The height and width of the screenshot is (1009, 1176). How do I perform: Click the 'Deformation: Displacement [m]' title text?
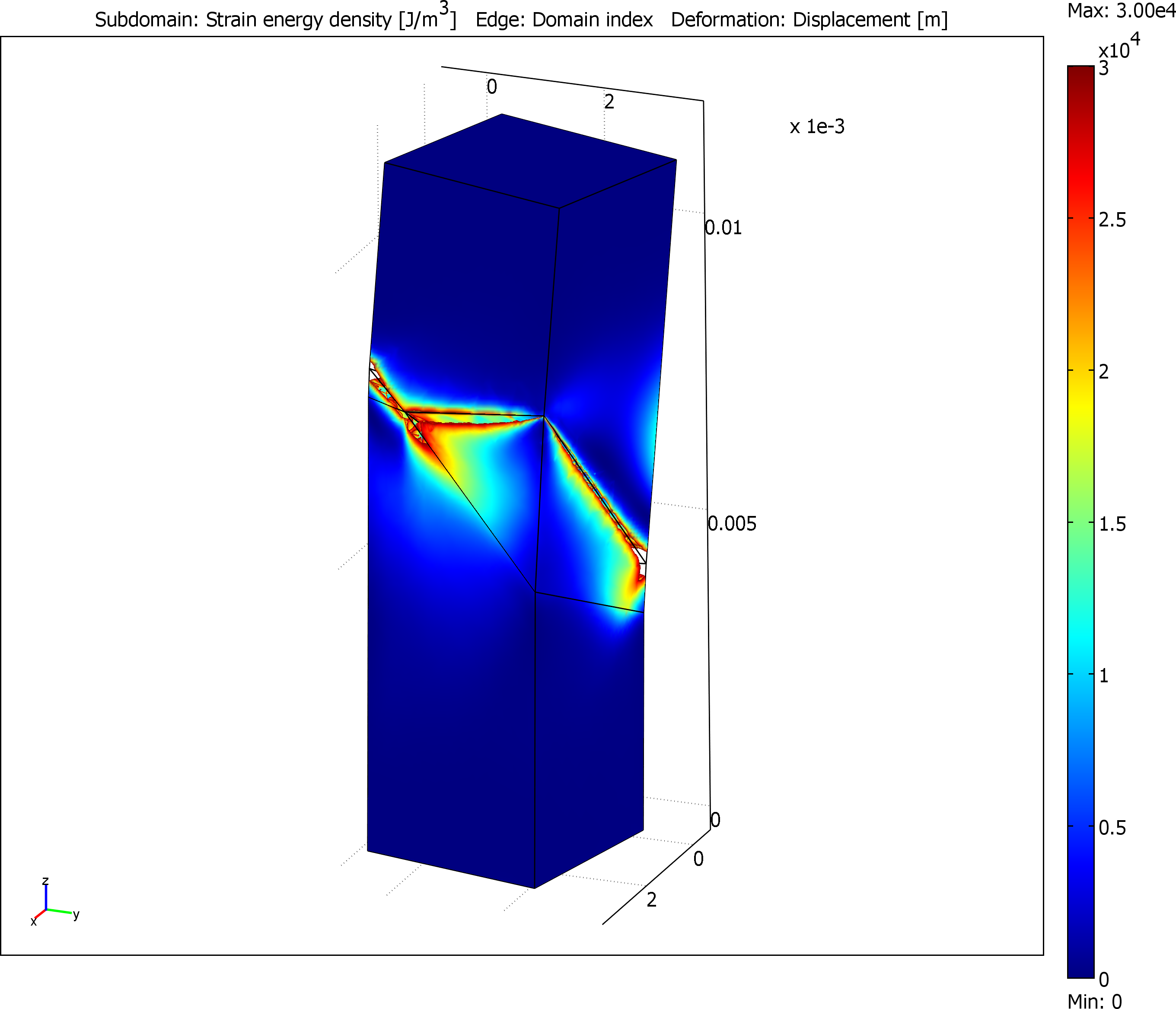[x=809, y=20]
